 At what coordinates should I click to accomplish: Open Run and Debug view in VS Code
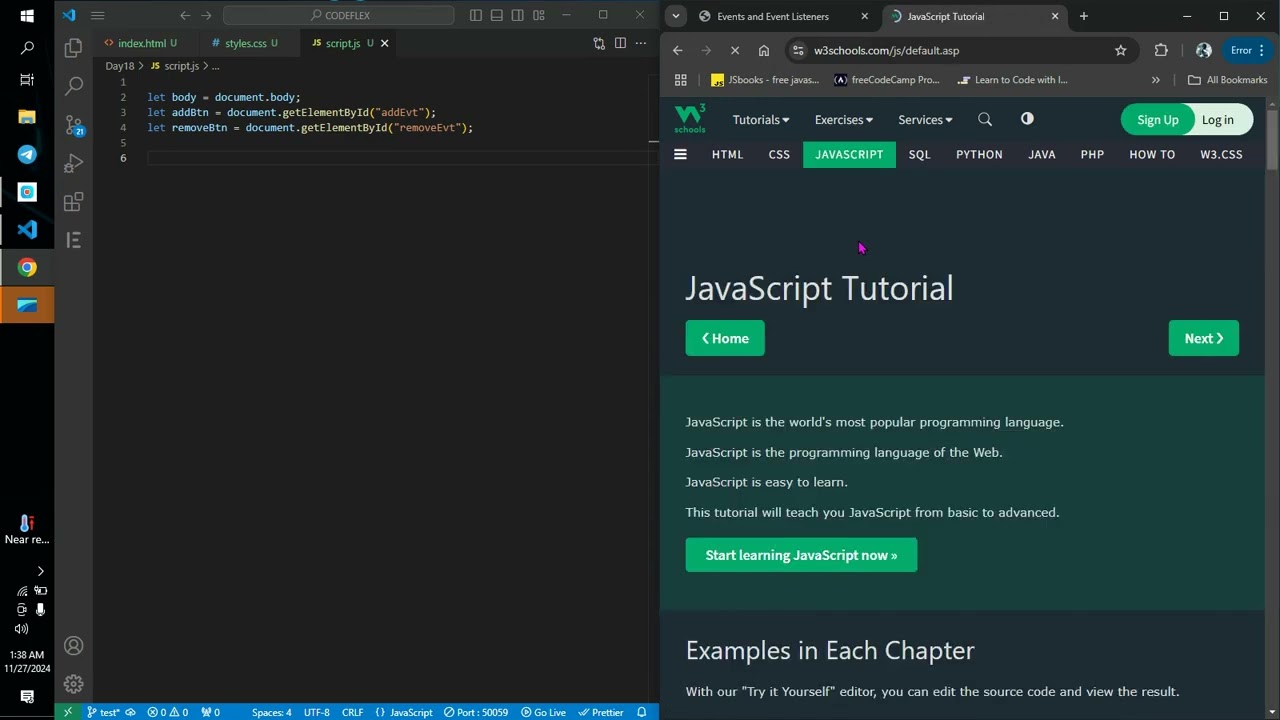pos(73,164)
